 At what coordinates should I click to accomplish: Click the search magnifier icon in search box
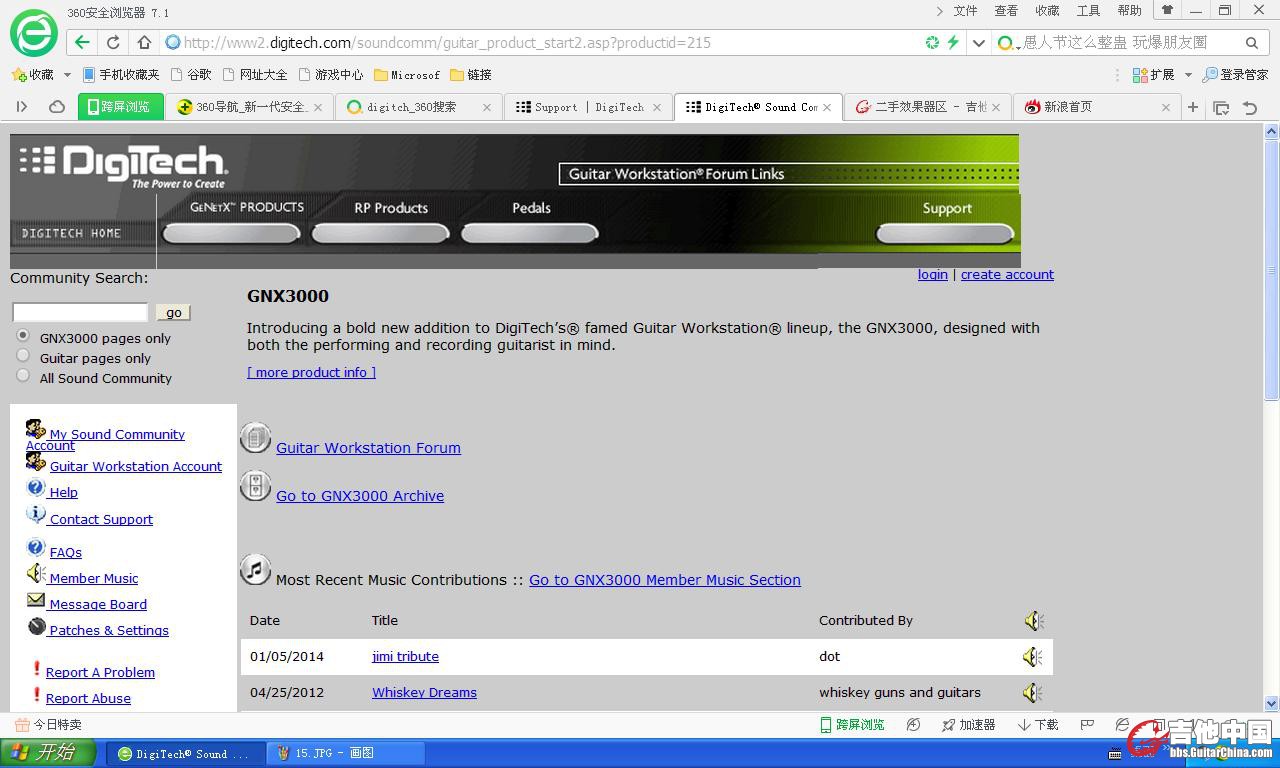(1251, 43)
